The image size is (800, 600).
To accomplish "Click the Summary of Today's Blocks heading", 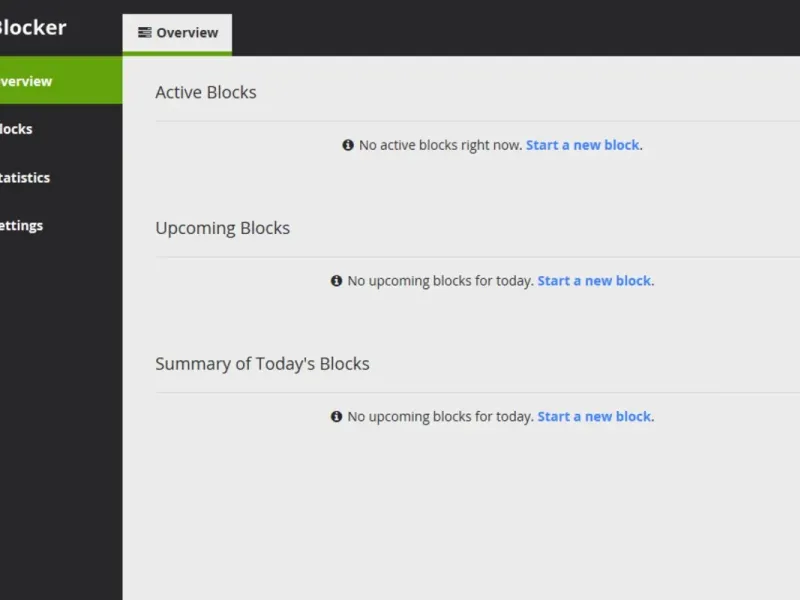I will click(x=262, y=364).
